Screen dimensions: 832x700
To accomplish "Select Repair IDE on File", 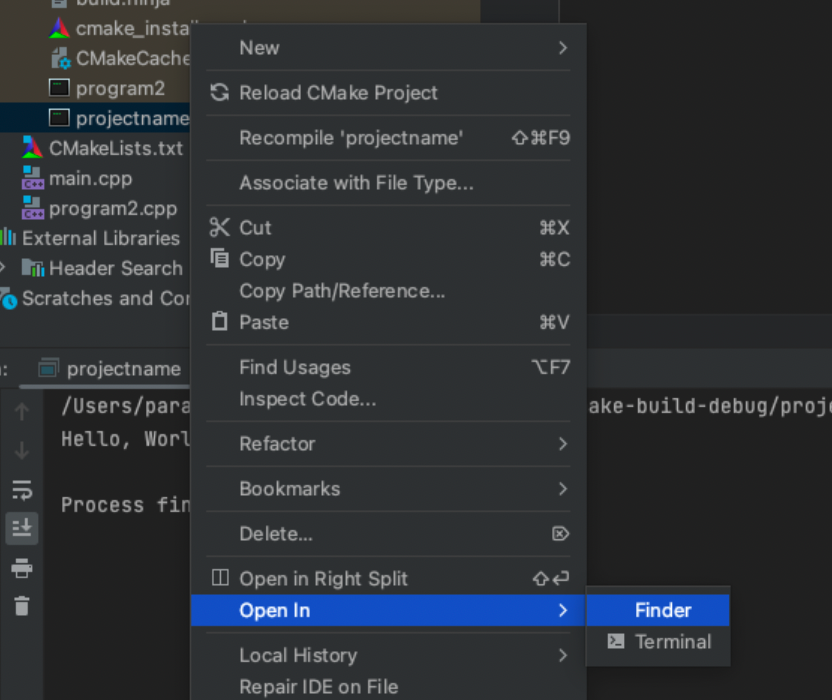I will click(388, 687).
